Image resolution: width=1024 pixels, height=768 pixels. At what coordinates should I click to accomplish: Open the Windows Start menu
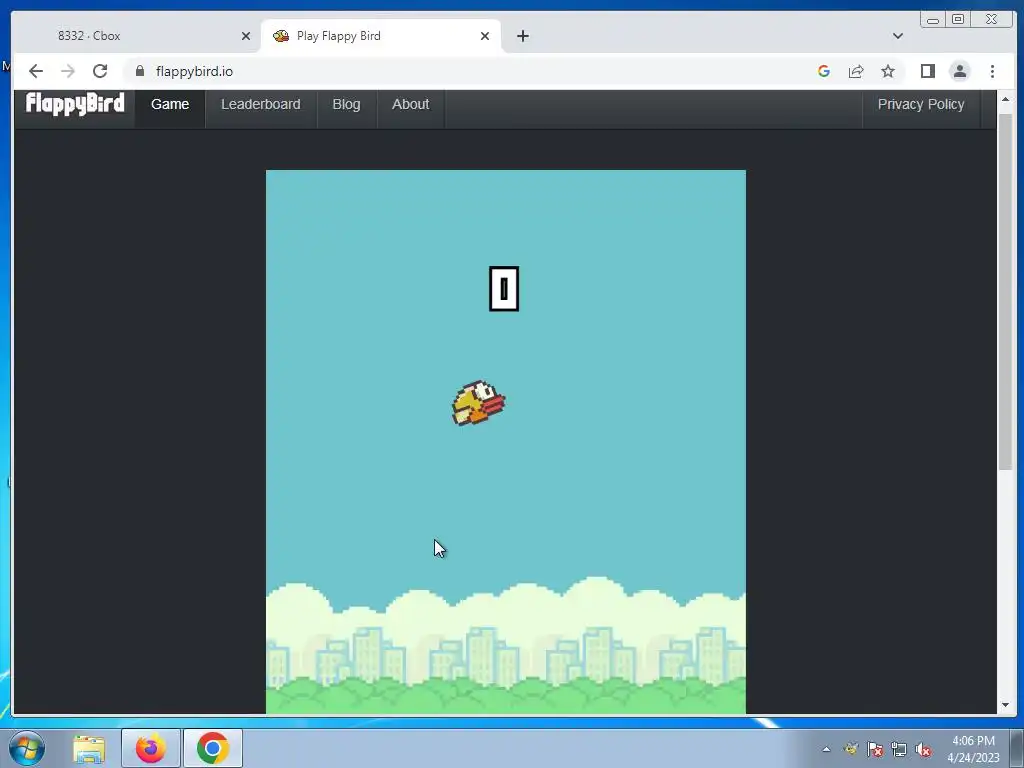26,748
